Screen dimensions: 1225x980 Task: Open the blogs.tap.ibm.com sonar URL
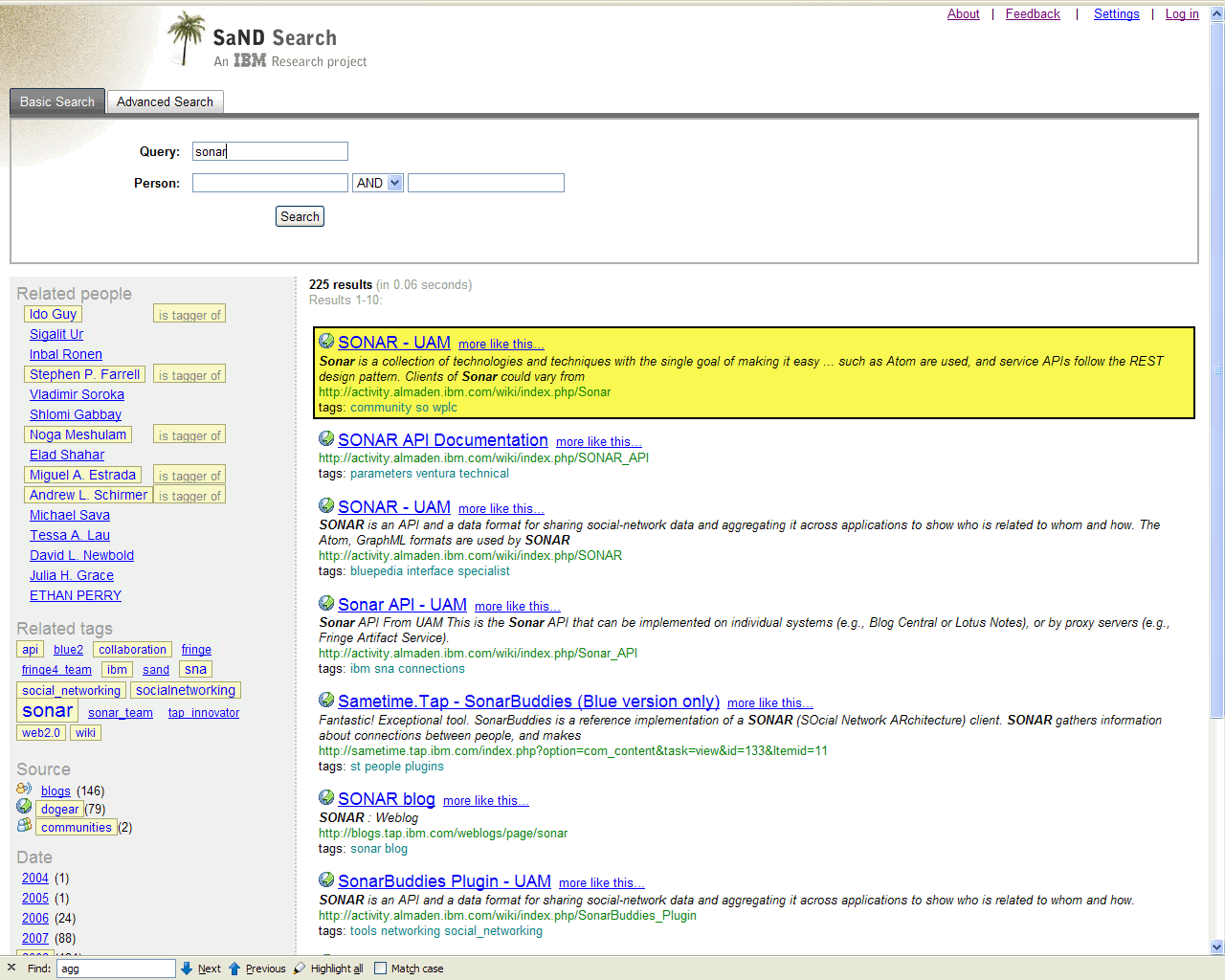(443, 834)
